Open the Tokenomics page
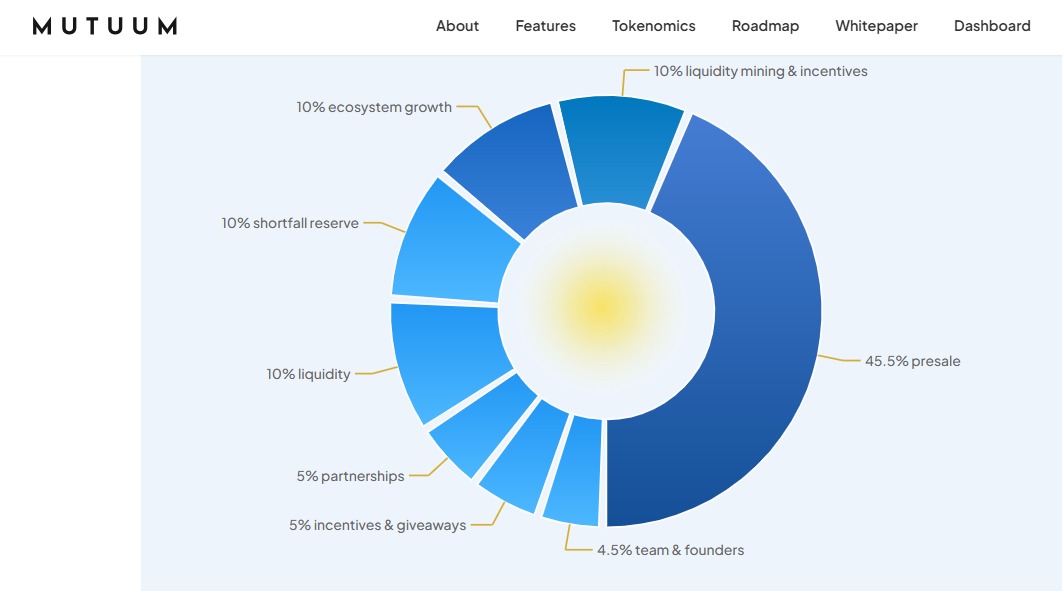The height and width of the screenshot is (591, 1063). pyautogui.click(x=653, y=26)
